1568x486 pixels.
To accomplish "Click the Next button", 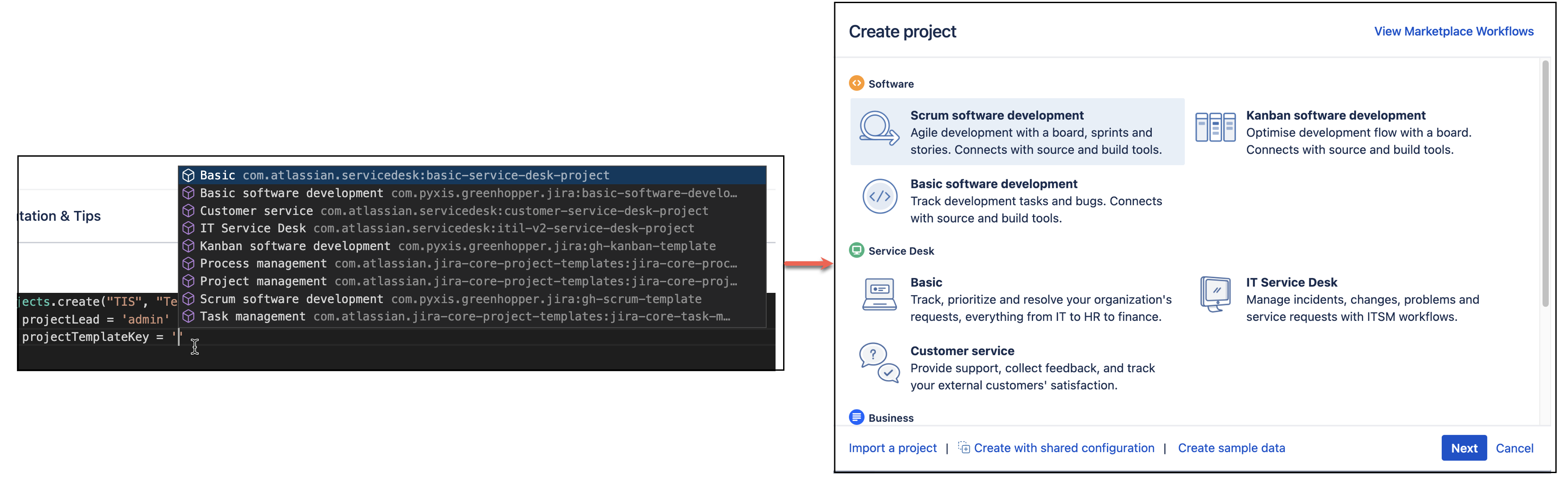I will coord(1463,448).
